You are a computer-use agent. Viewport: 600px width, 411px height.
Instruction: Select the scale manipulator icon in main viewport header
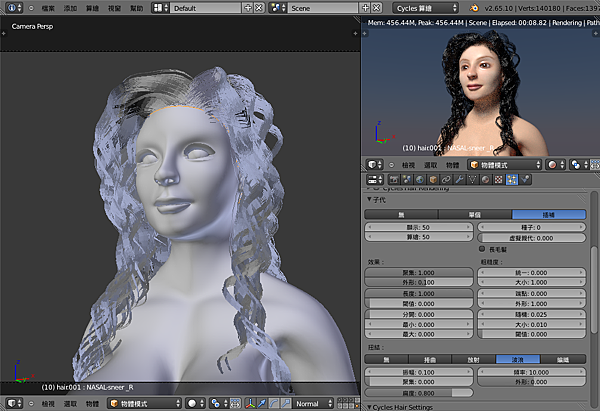(286, 403)
